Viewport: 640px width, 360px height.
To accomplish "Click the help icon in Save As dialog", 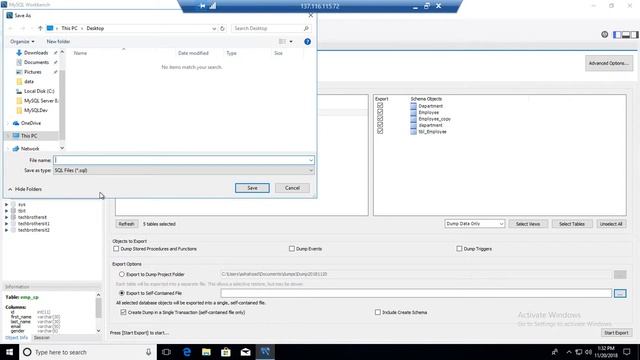I will pyautogui.click(x=307, y=42).
